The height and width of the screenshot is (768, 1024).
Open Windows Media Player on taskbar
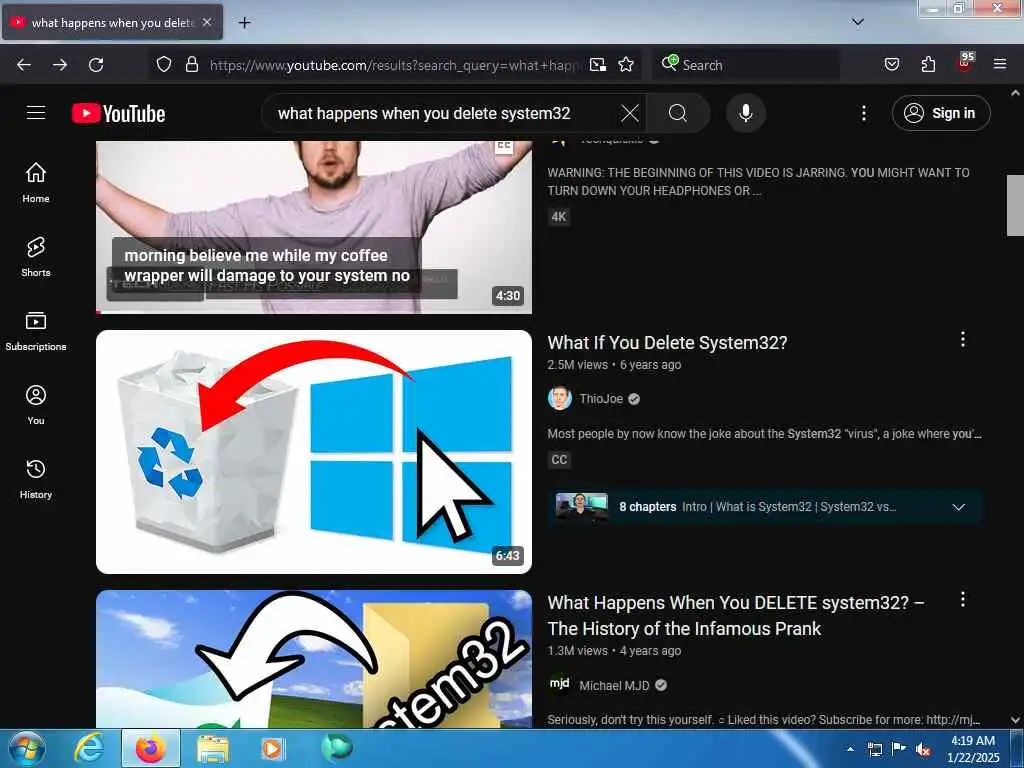tap(272, 748)
